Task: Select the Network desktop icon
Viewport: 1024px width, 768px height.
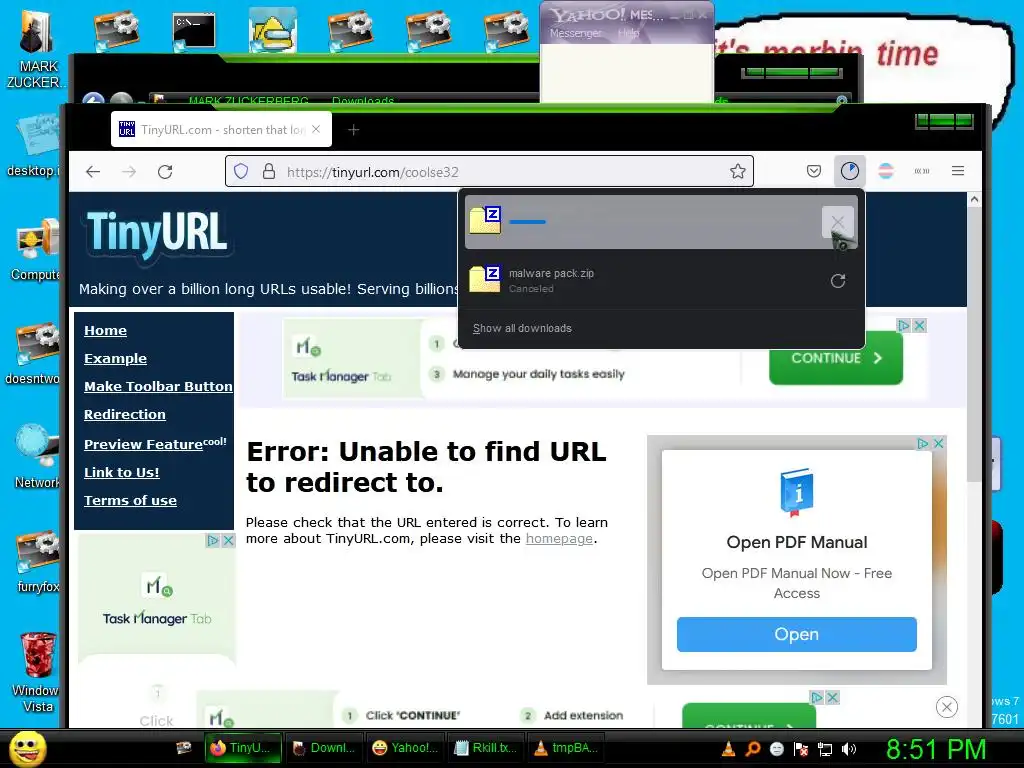Action: (x=37, y=457)
